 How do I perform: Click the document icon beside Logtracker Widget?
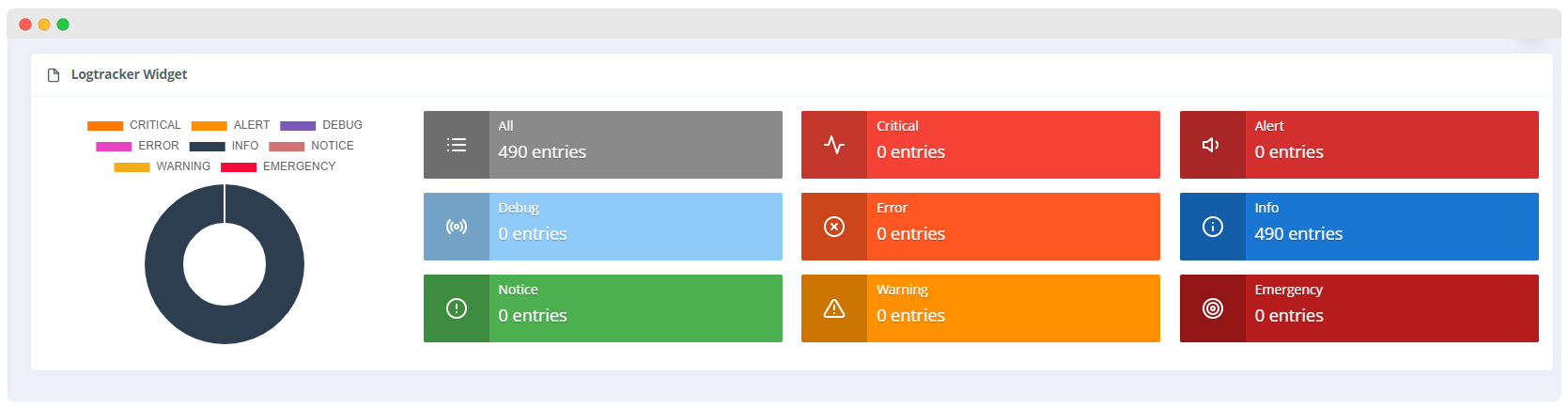[54, 75]
